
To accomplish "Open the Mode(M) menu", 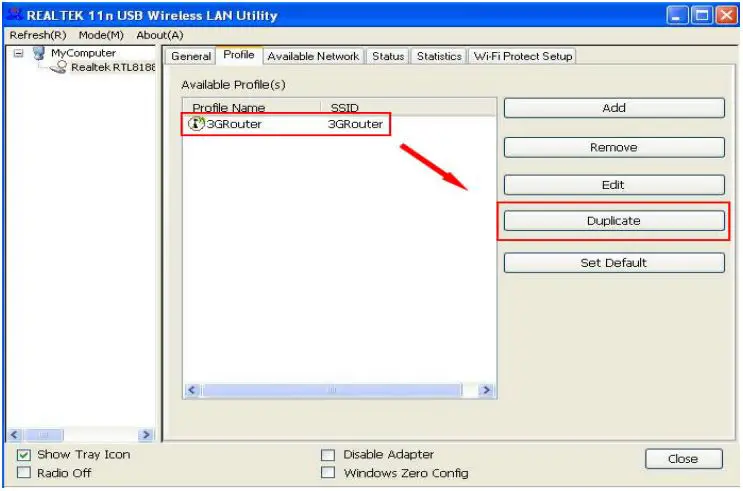I will pos(101,35).
